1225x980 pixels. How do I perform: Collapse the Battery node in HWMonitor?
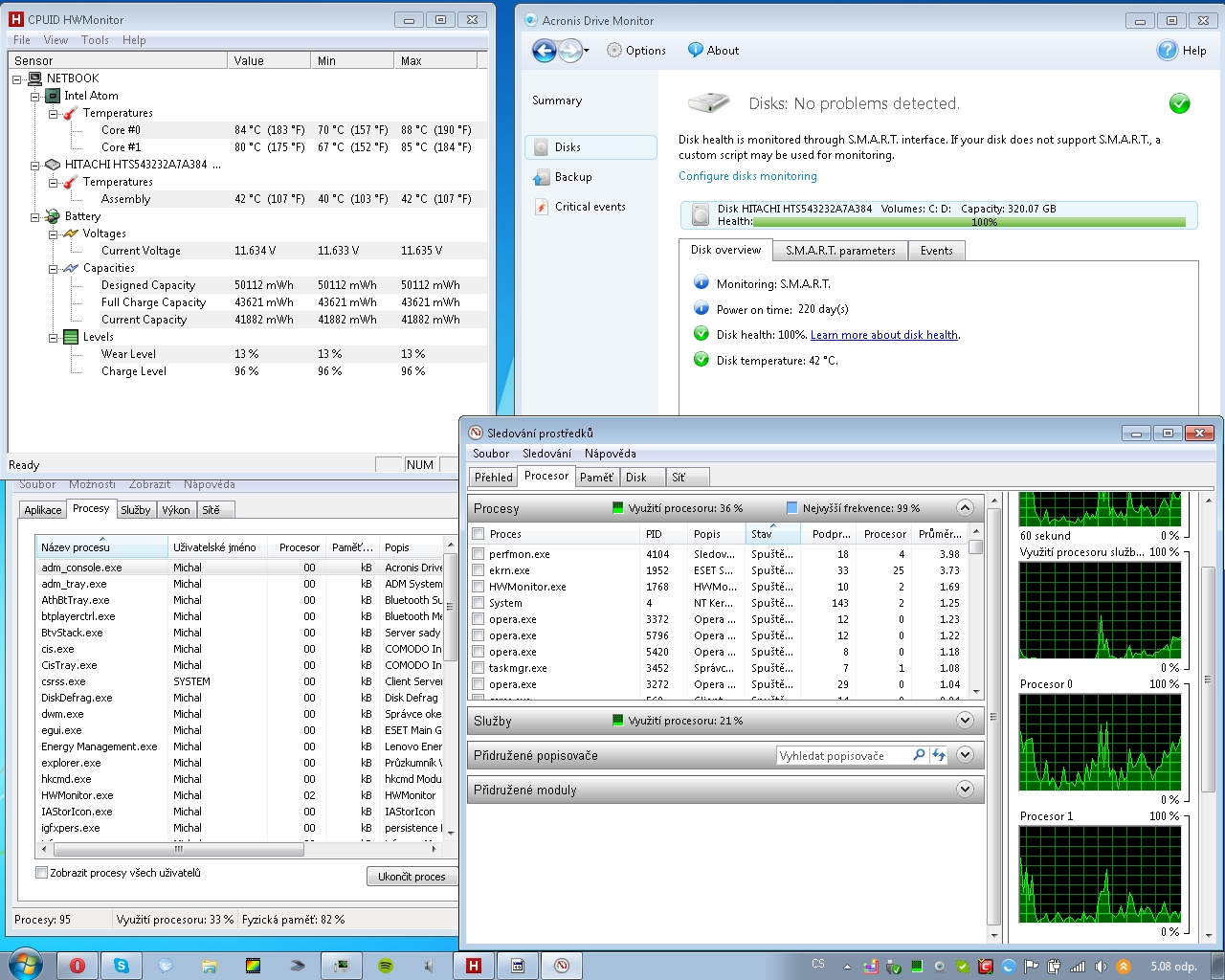[35, 217]
